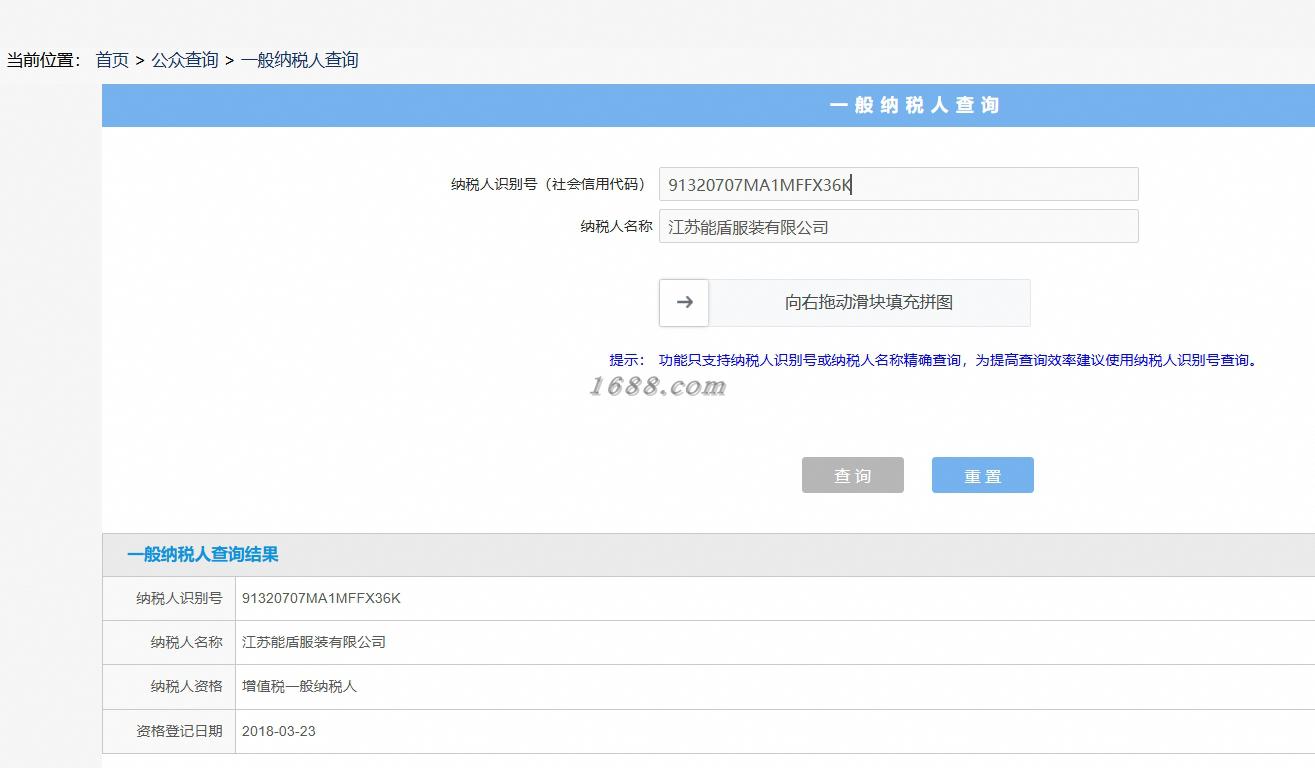
Task: Select registration date 2018-03-23
Action: click(x=279, y=731)
